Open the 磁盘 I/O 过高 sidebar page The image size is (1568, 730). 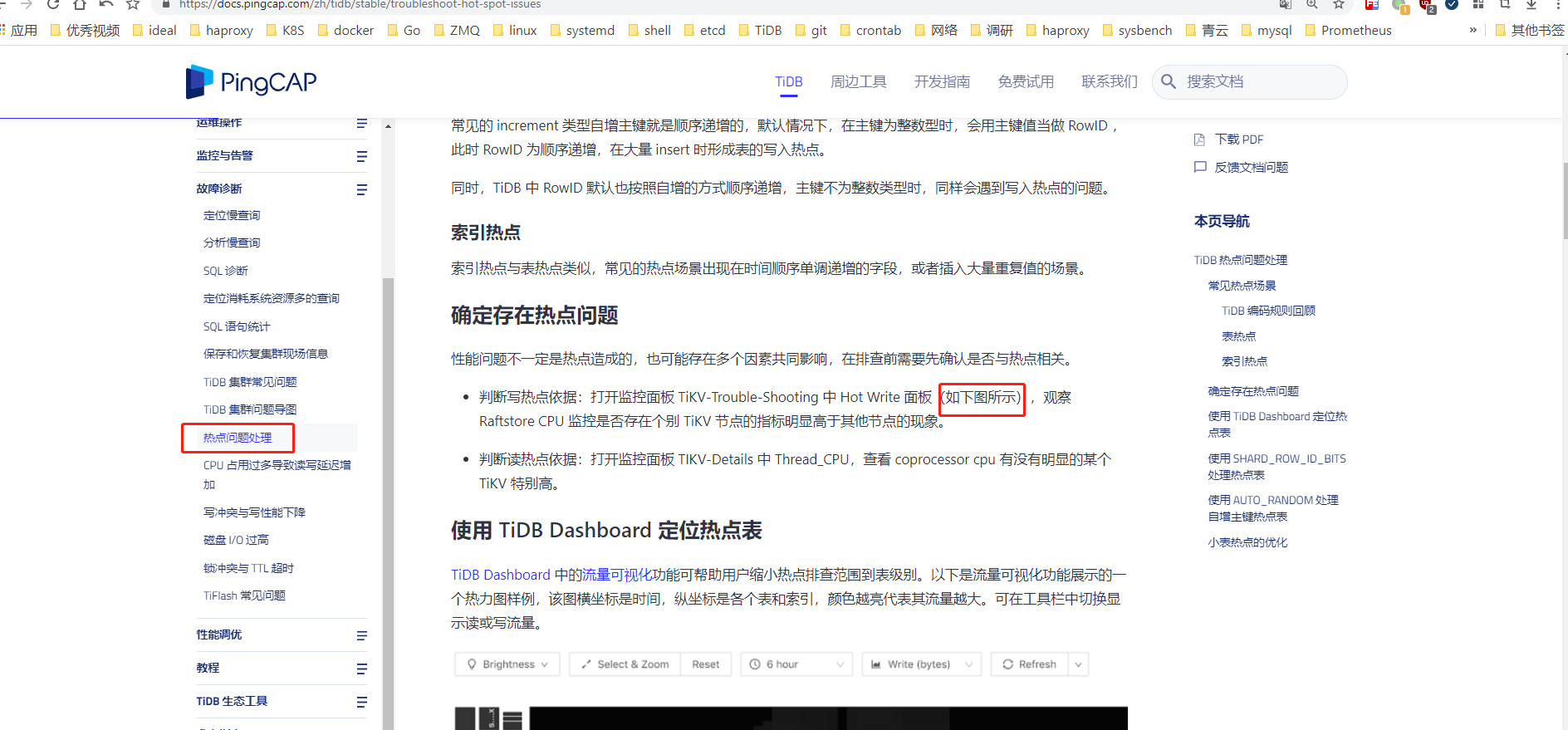(236, 540)
